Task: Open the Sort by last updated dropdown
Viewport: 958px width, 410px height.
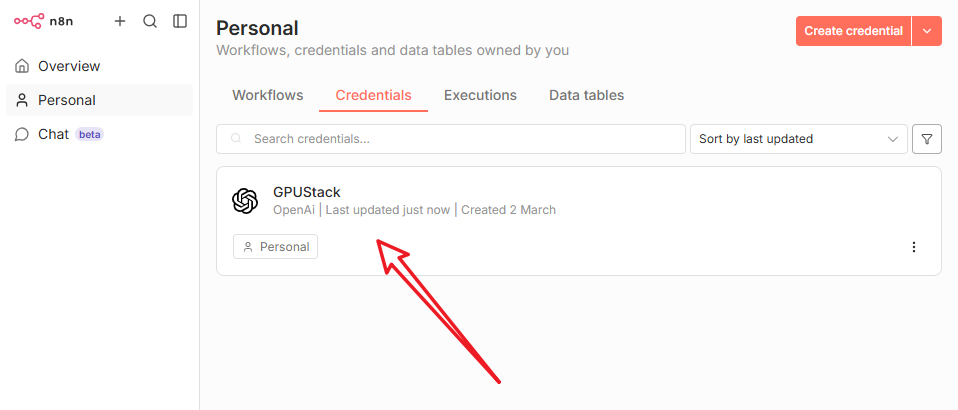Action: pos(798,139)
